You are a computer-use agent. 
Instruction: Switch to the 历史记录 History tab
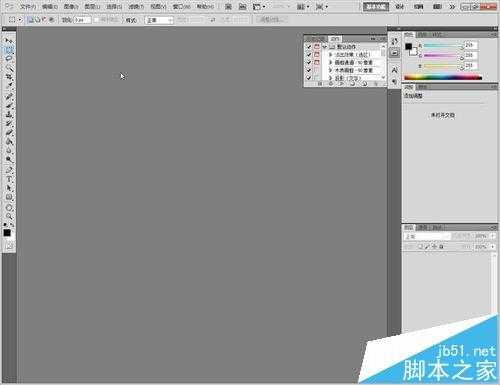[316, 39]
